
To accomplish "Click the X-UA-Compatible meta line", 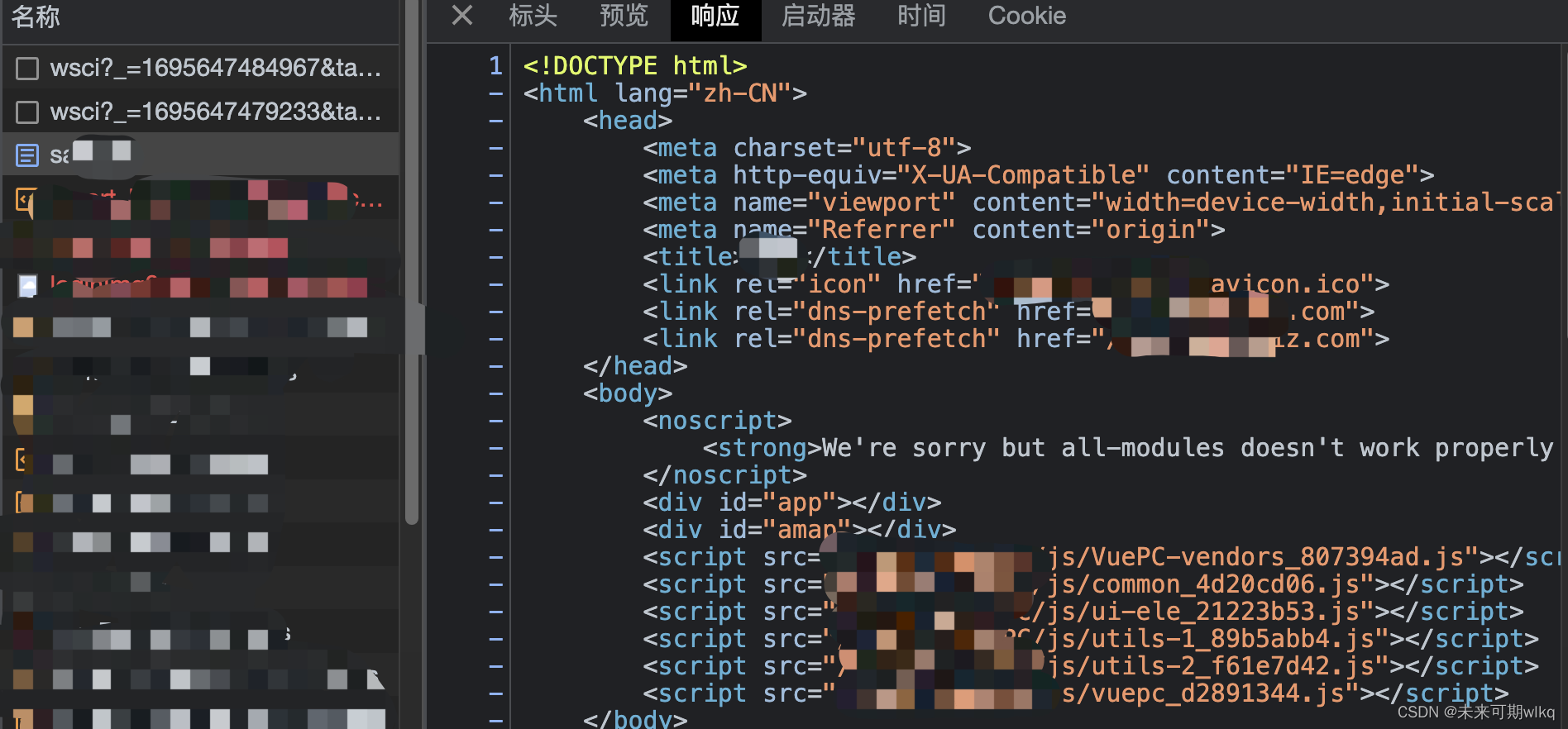I will [x=1039, y=174].
